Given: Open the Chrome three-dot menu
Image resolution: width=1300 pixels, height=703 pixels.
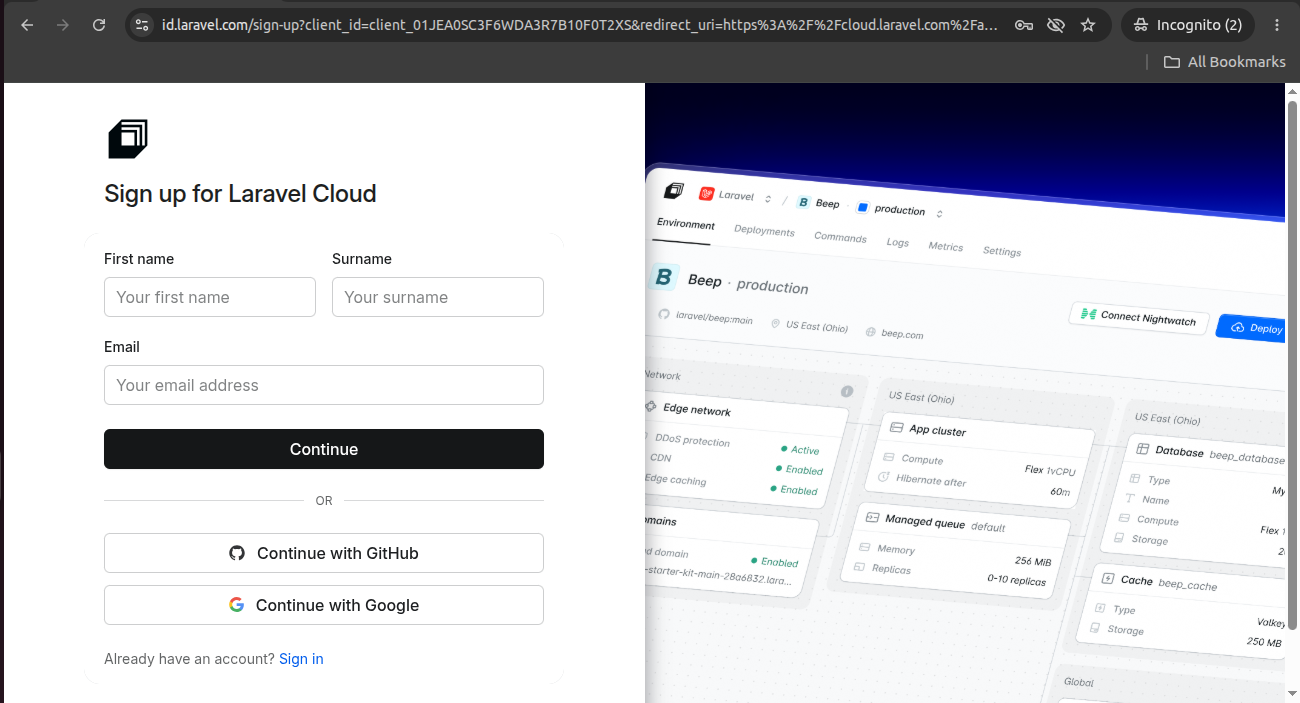Looking at the screenshot, I should tap(1277, 25).
